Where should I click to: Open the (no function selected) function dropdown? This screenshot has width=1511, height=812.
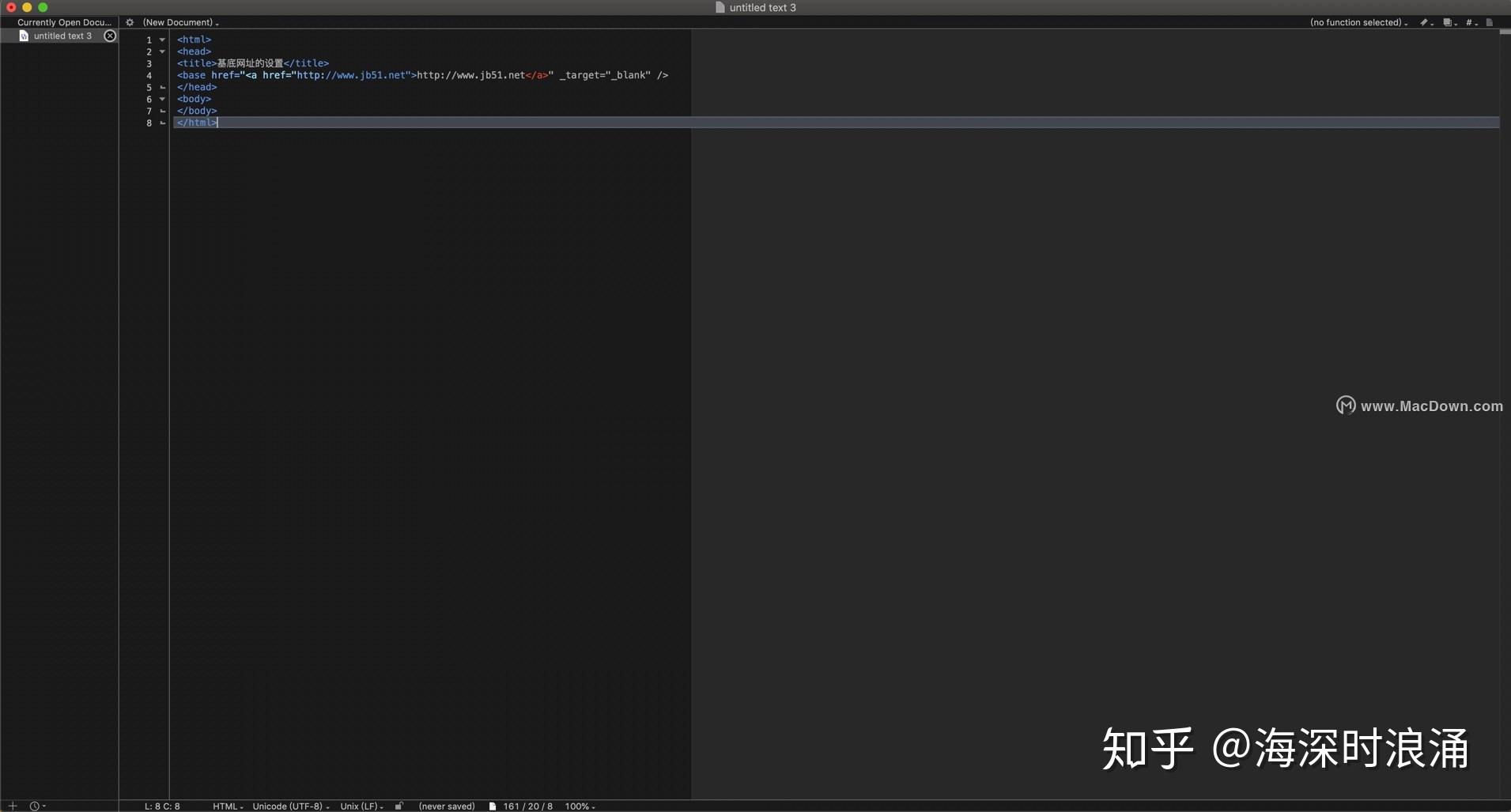(1358, 22)
